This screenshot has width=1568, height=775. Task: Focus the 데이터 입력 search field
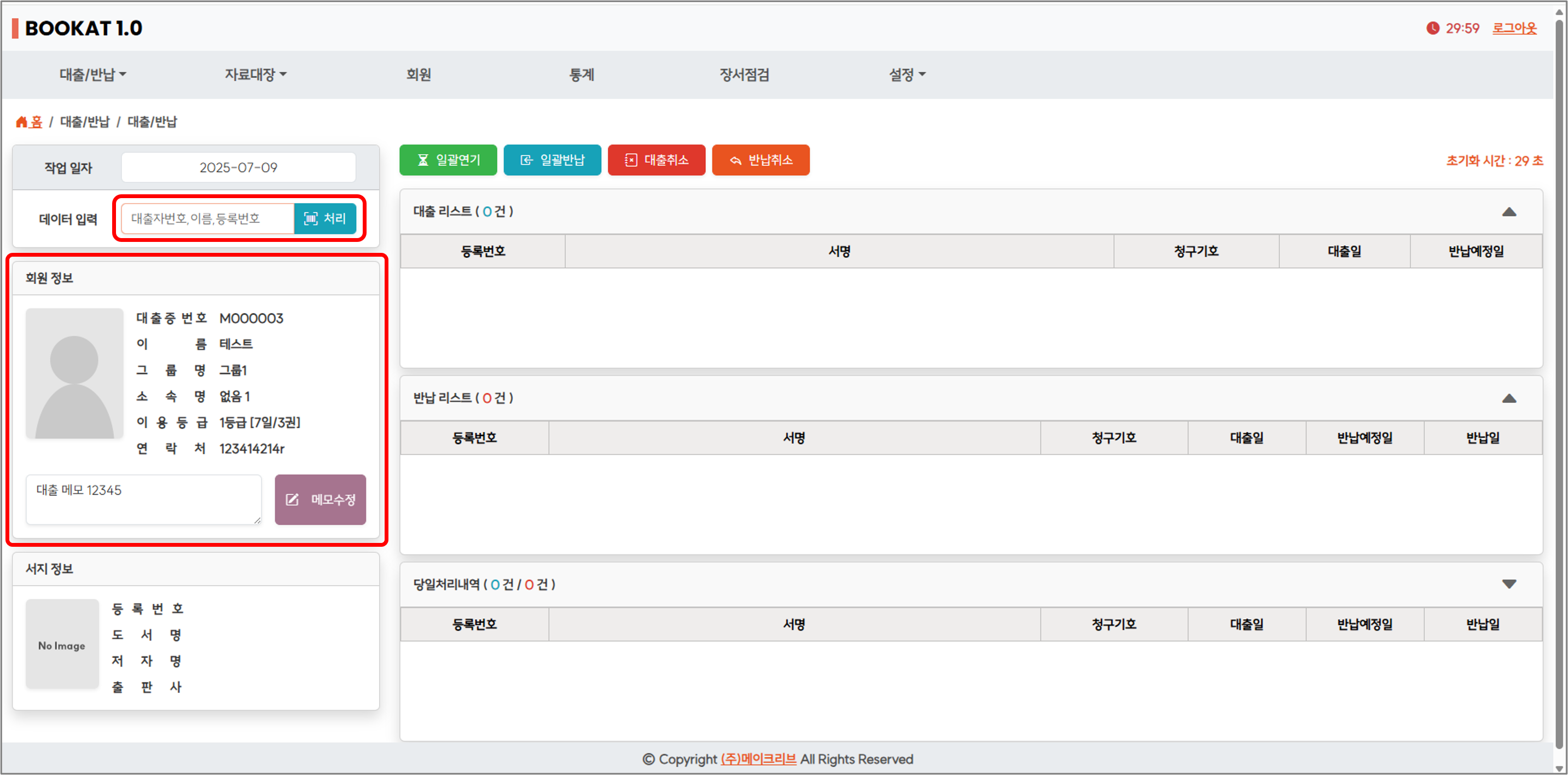[x=207, y=218]
